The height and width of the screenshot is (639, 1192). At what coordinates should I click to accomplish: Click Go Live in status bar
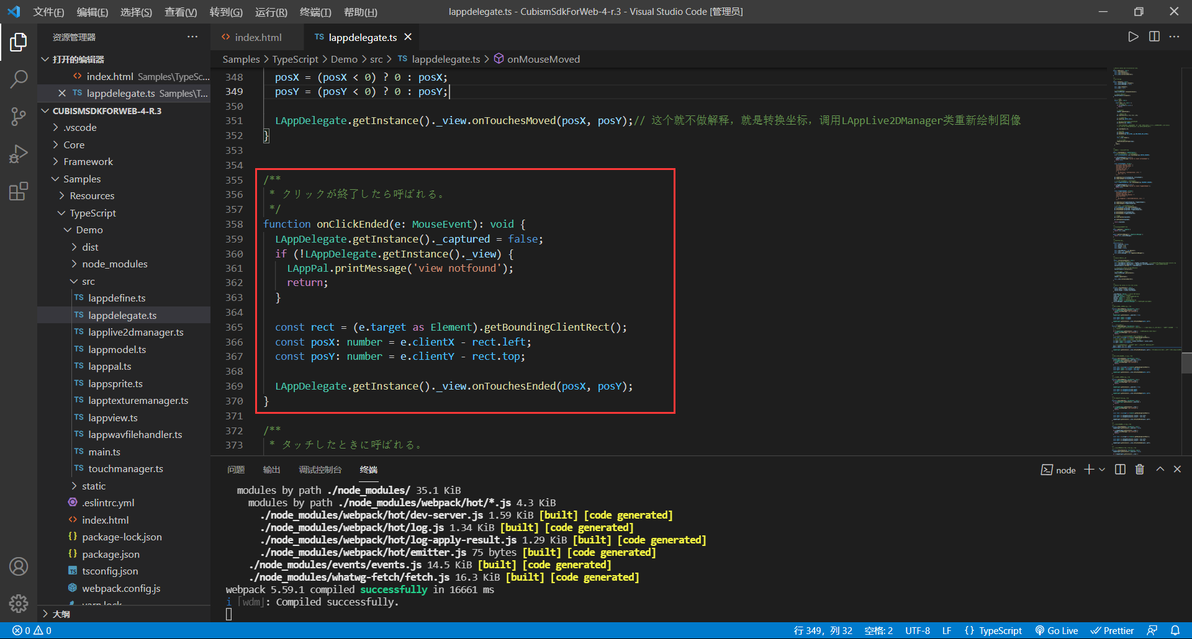1057,631
